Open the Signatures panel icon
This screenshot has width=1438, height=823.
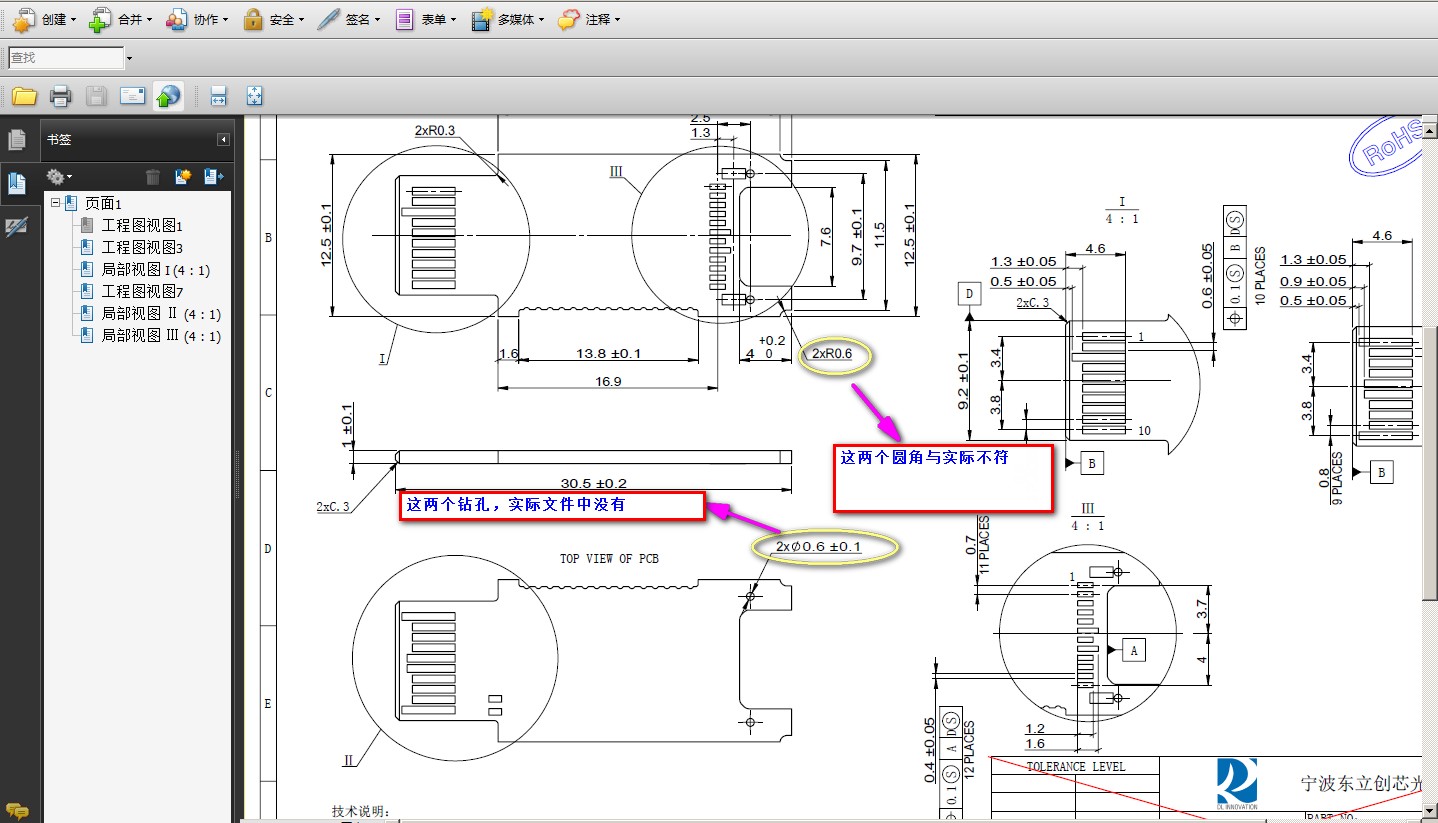click(16, 228)
